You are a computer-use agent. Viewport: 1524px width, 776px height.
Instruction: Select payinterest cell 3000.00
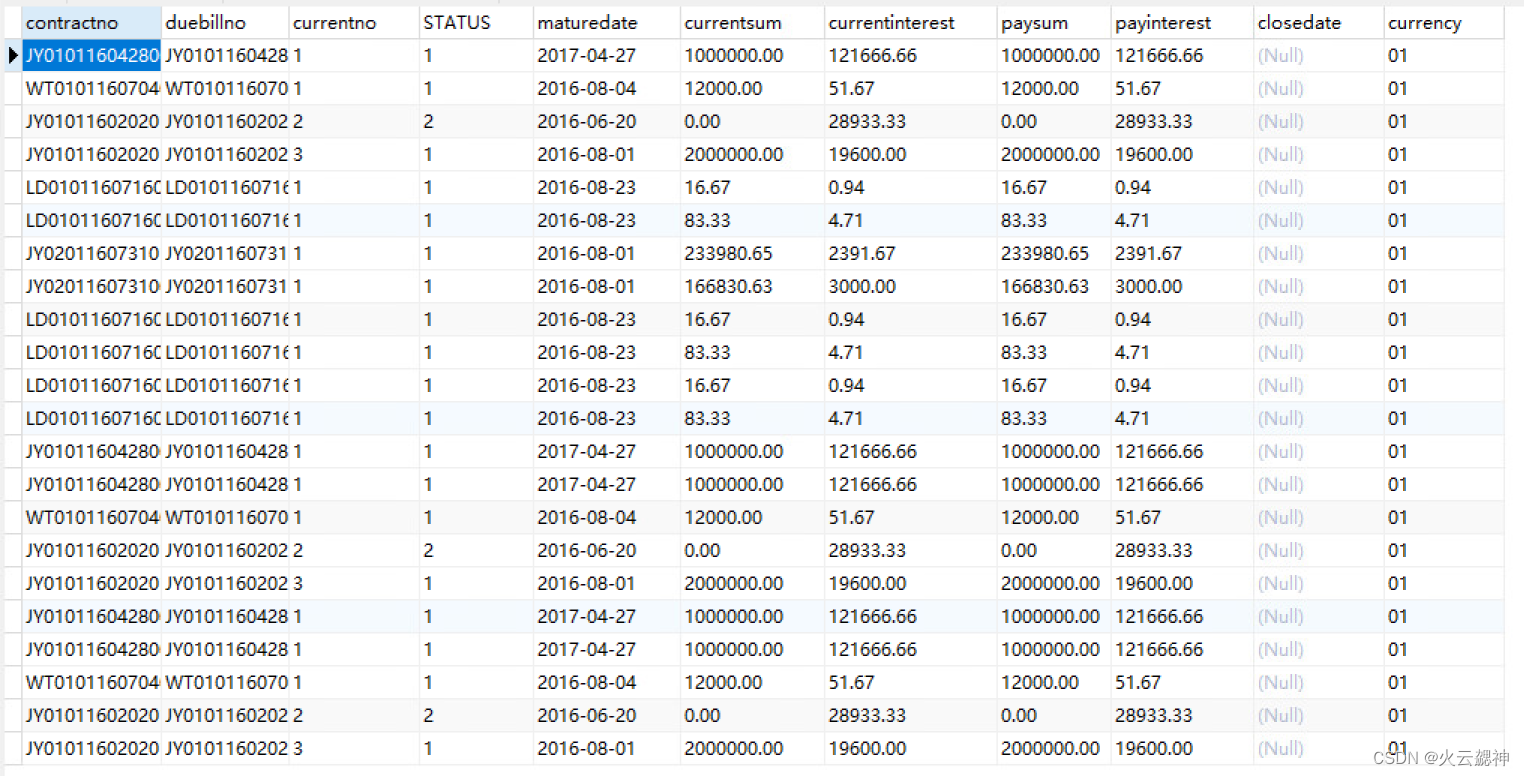point(1182,287)
